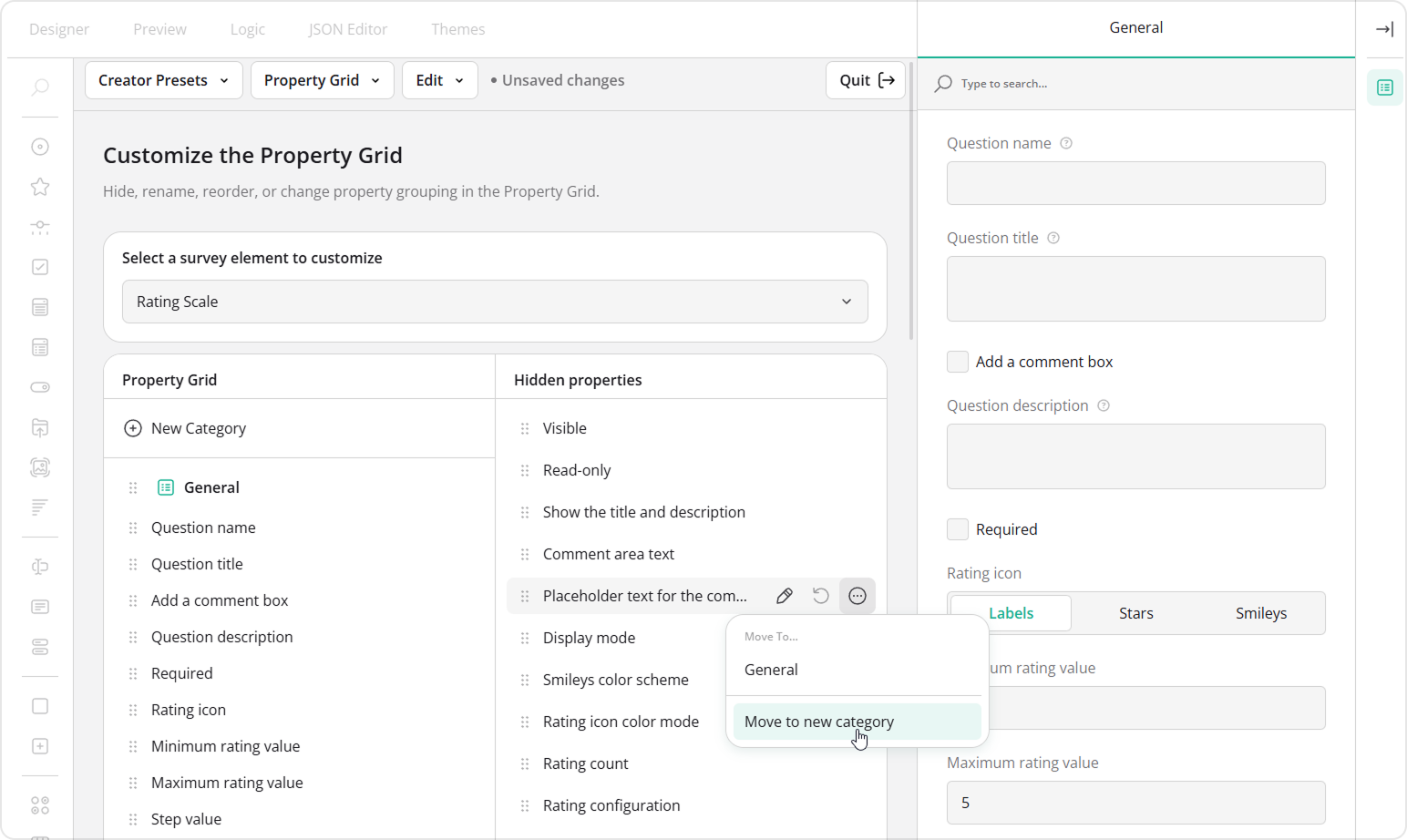Image resolution: width=1407 pixels, height=840 pixels.
Task: Click New Category button
Action: point(185,428)
